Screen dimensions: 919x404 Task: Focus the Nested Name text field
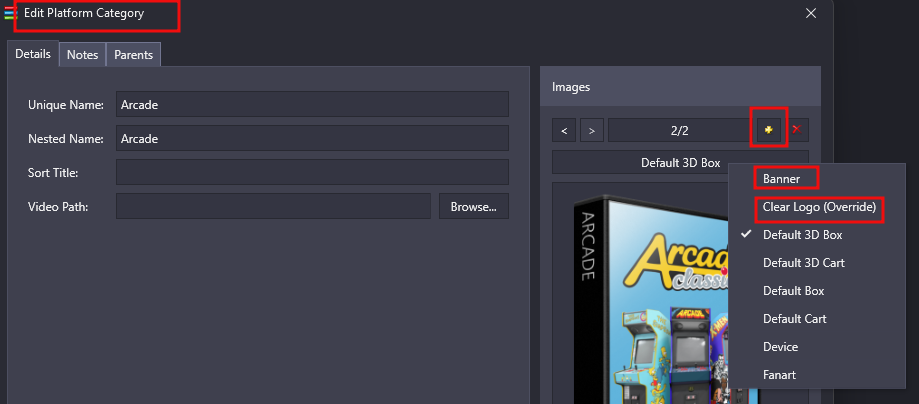coord(312,138)
